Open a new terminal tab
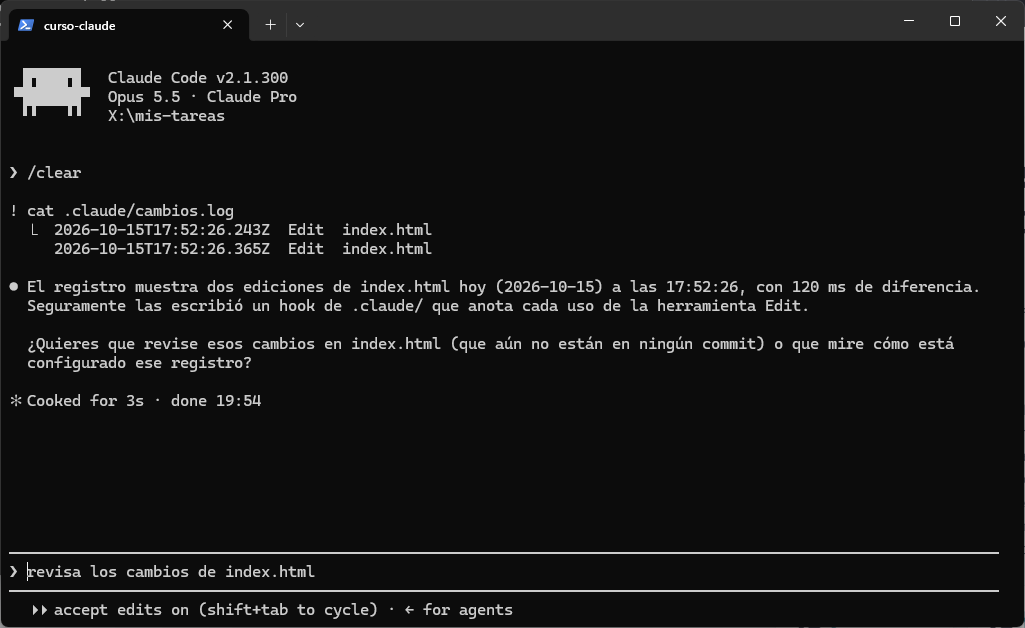The width and height of the screenshot is (1025, 628). point(270,25)
